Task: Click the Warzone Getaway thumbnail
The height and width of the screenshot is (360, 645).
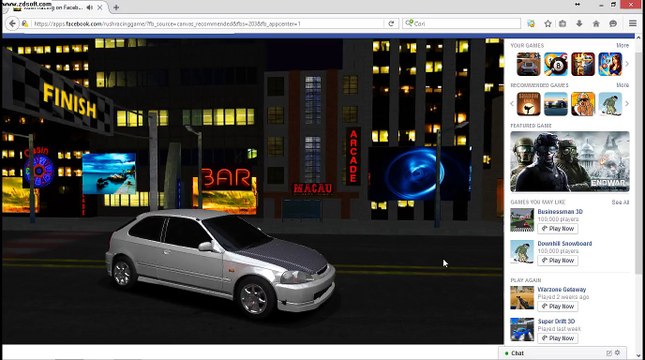Action: coord(522,297)
